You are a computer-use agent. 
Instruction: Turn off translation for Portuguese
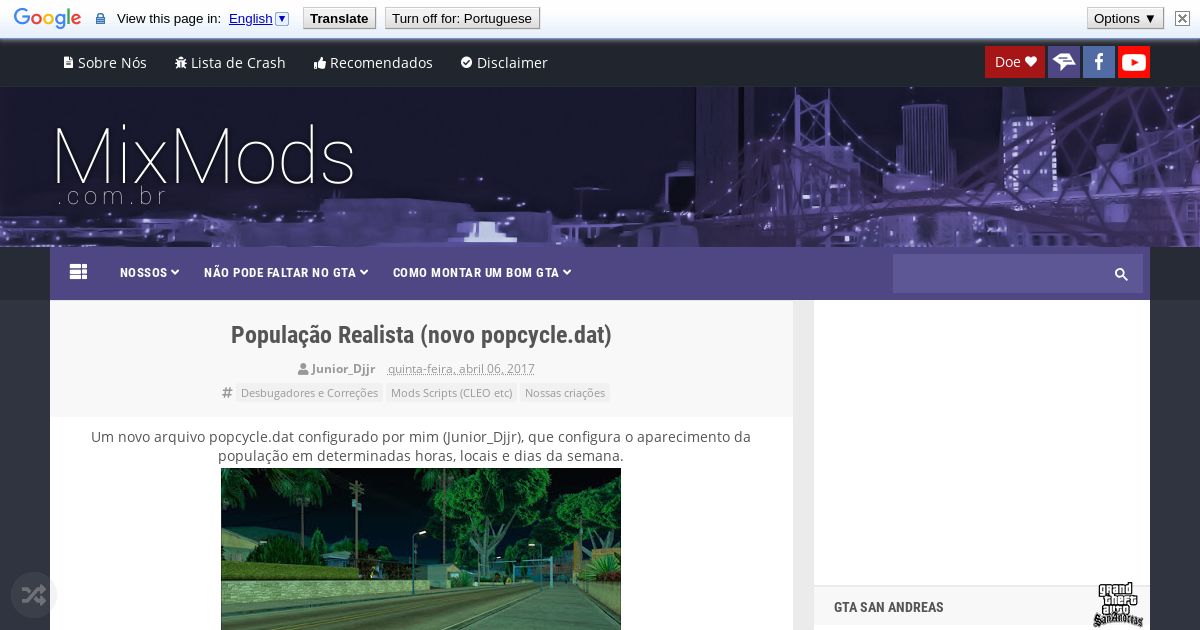462,18
